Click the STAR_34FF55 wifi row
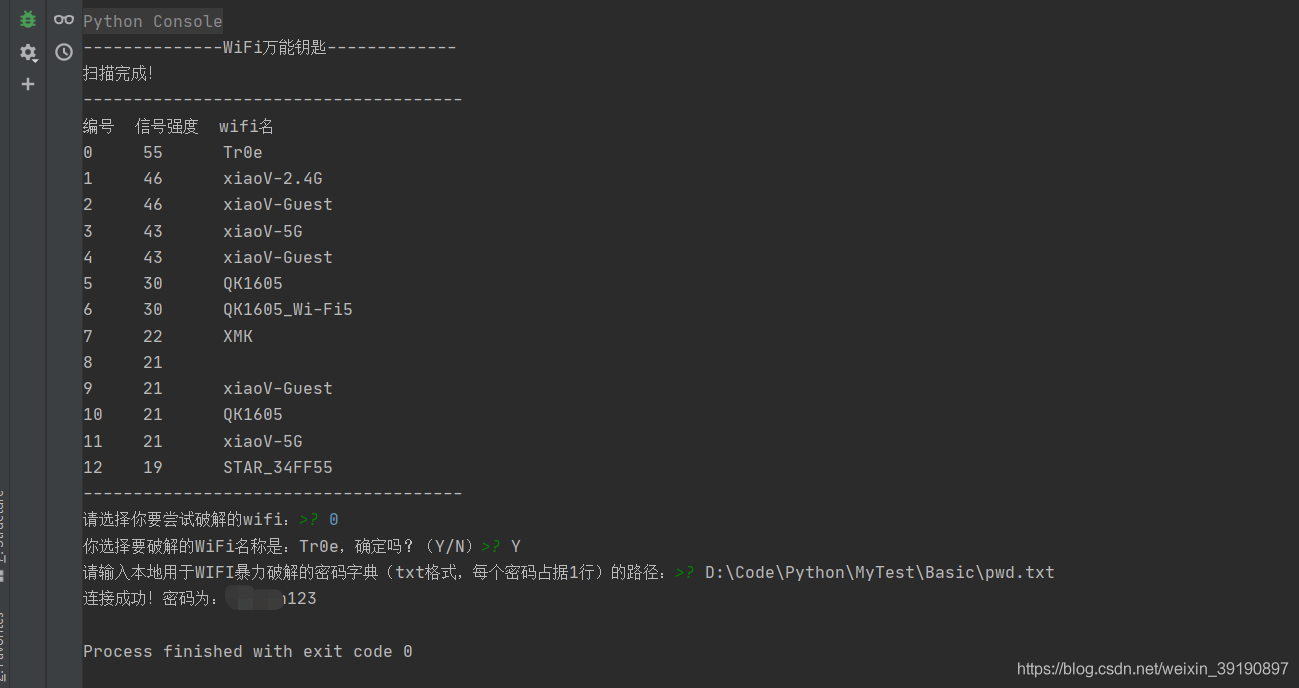 tap(277, 467)
